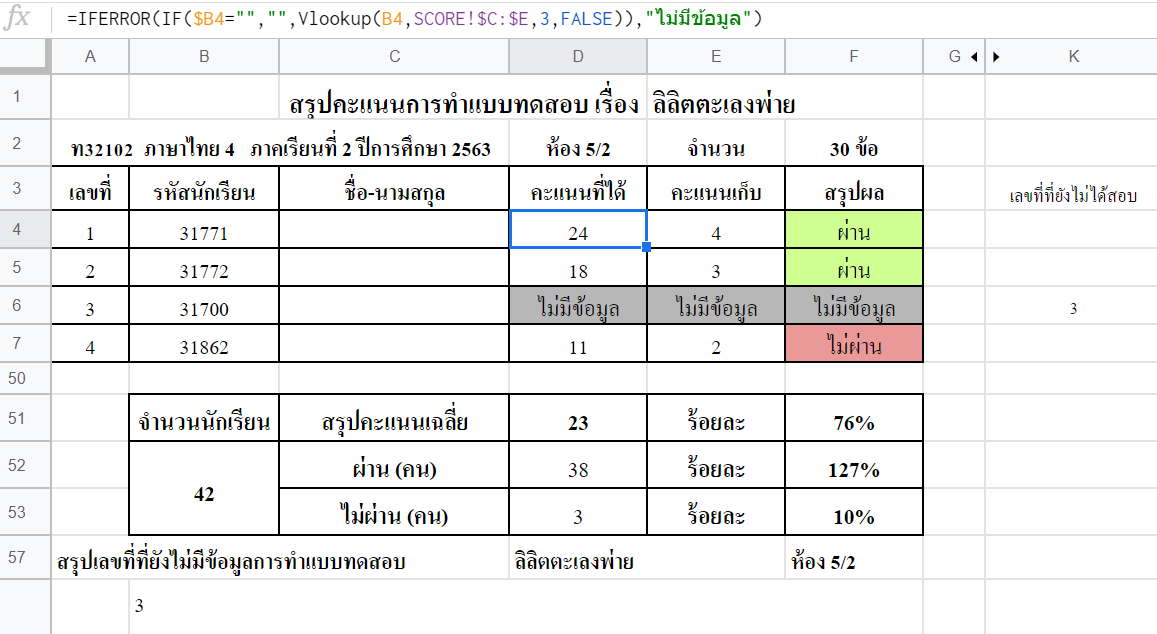Select column K header

coord(1073,57)
